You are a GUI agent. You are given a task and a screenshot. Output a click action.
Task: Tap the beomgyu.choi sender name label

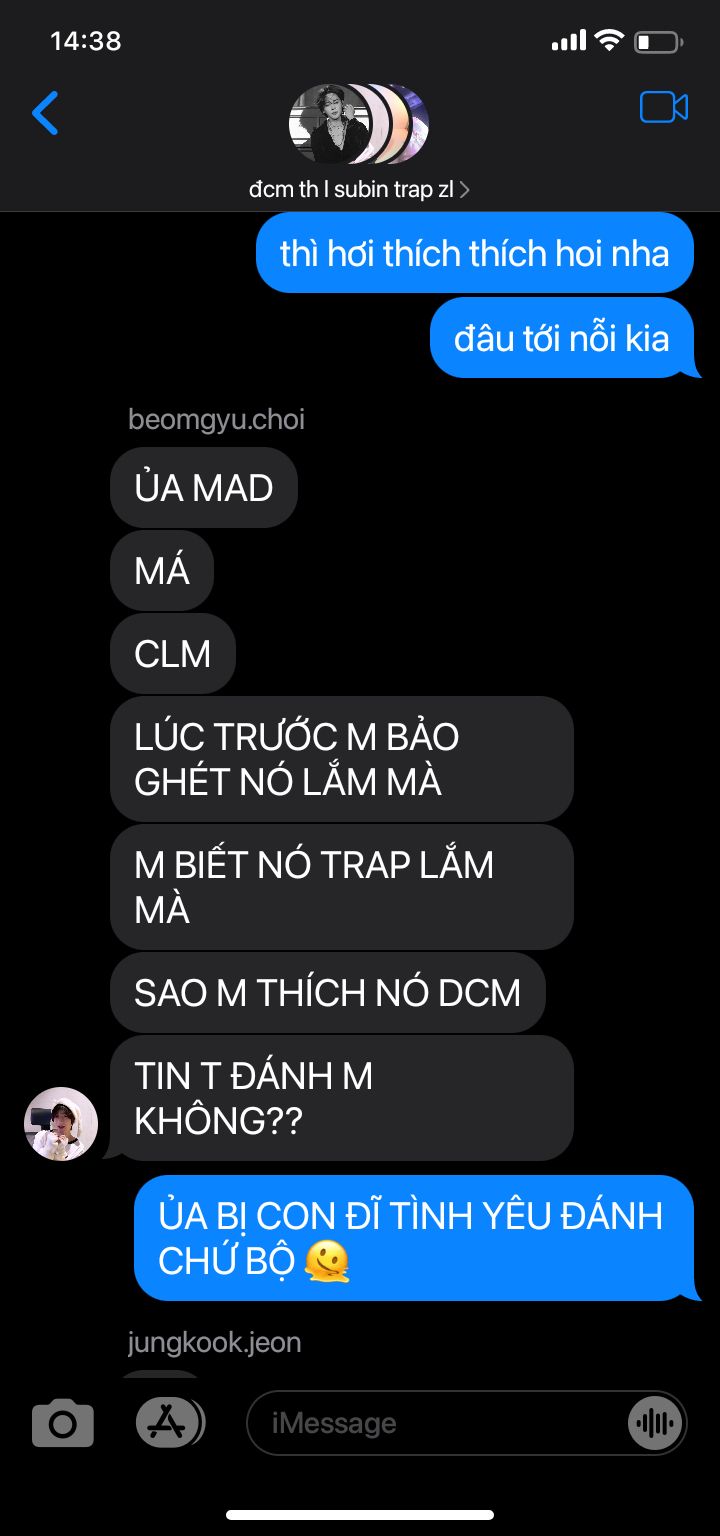[x=217, y=420]
